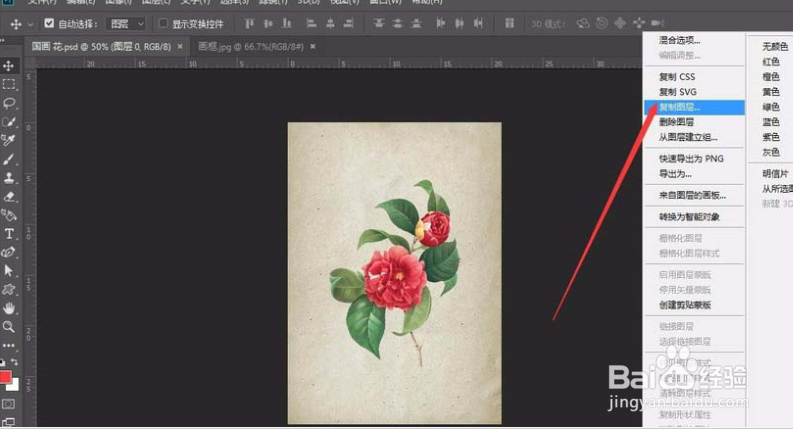Screen dimensions: 793x430
Task: Open the 图层 auto-select dropdown
Action: pos(126,24)
